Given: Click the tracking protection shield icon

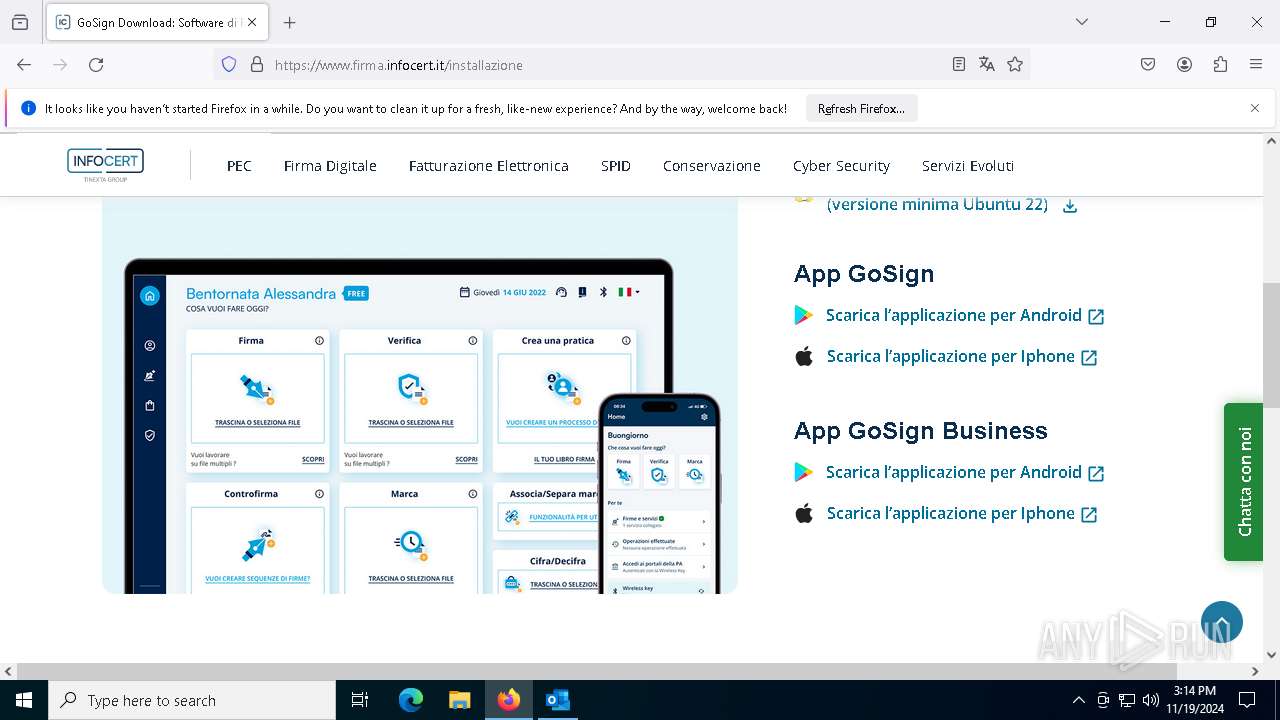Looking at the screenshot, I should (229, 64).
